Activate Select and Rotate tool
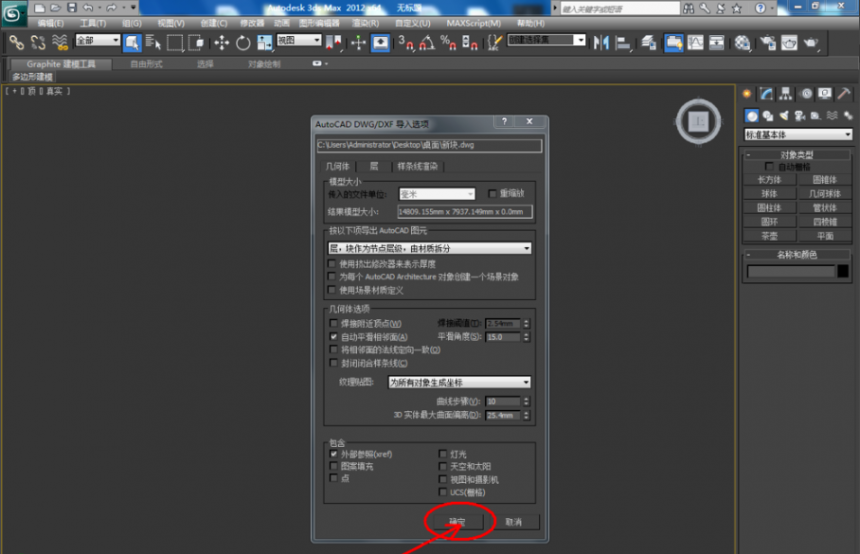 pos(243,42)
